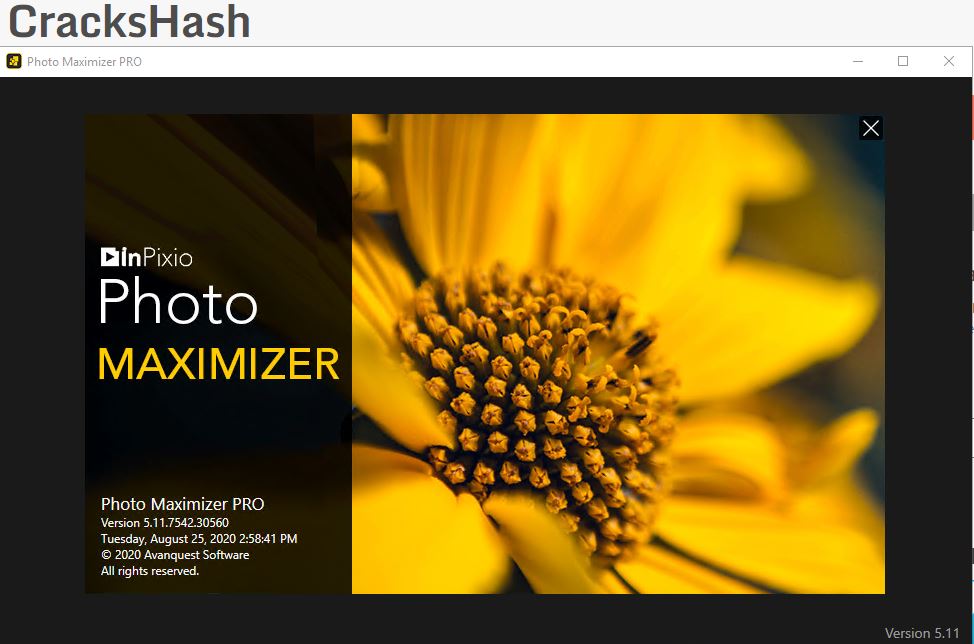Close the Photo Maximizer PRO window
This screenshot has width=974, height=644.
(x=949, y=61)
